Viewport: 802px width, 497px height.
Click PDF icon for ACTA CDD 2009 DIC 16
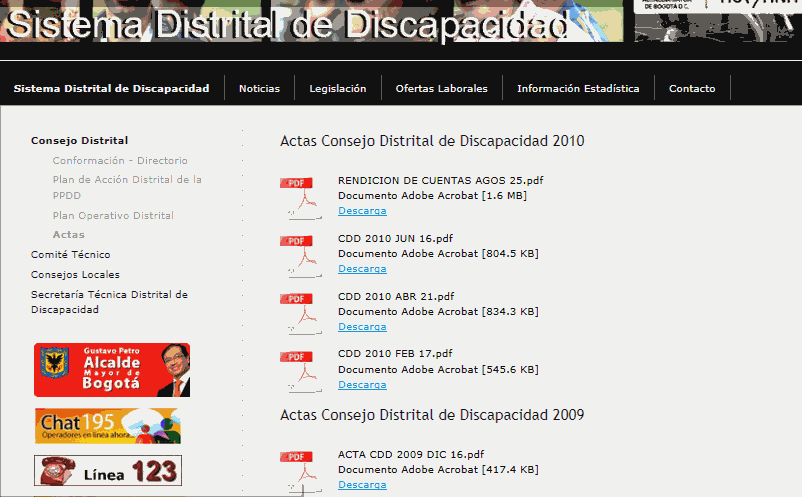(296, 470)
